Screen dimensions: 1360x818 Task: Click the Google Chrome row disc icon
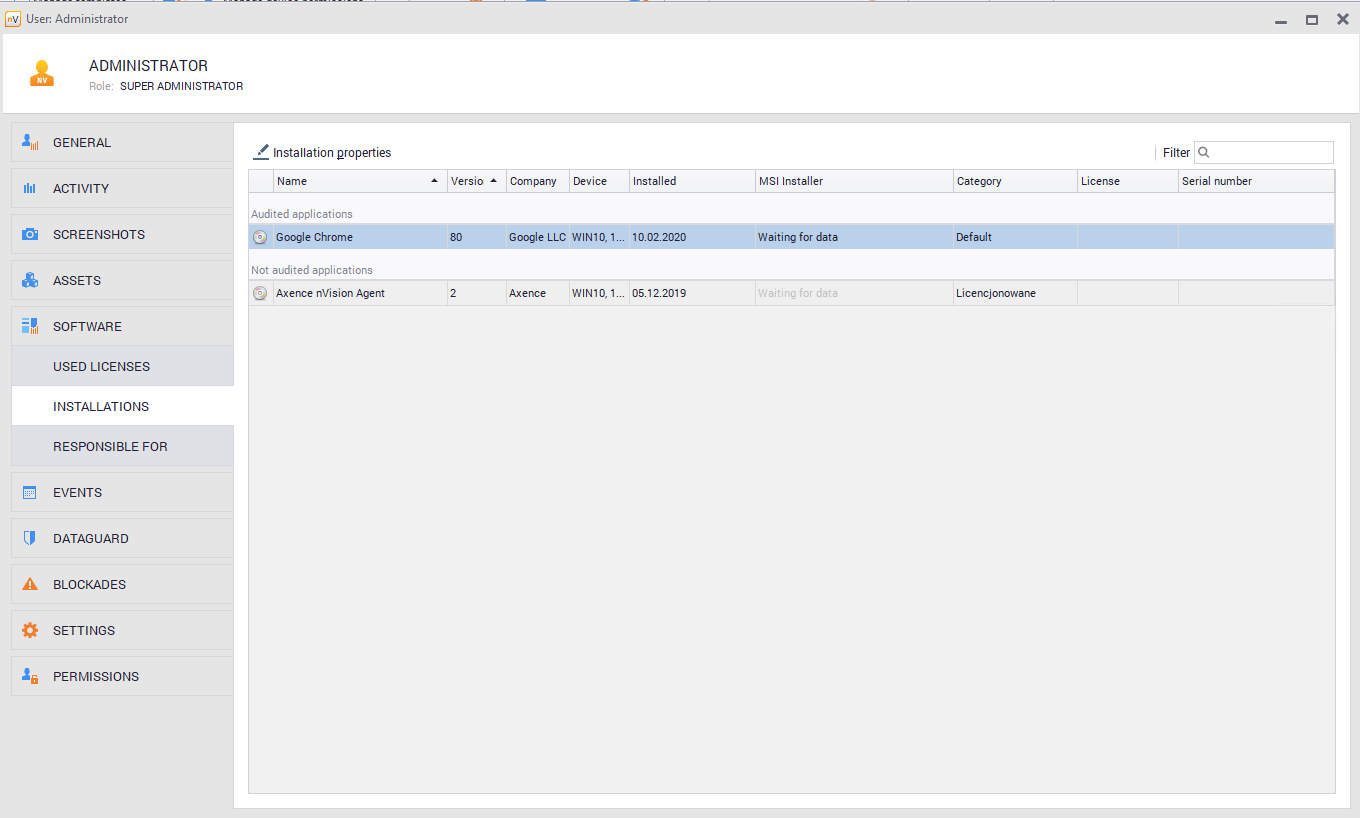pyautogui.click(x=260, y=237)
